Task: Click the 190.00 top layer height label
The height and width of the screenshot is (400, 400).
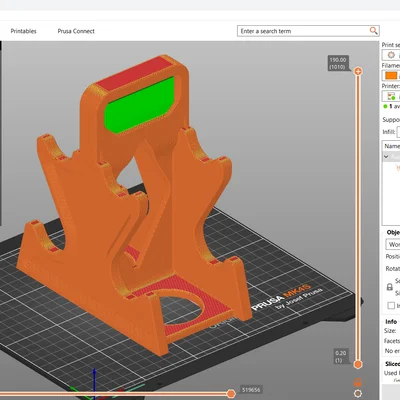Action: (x=338, y=63)
